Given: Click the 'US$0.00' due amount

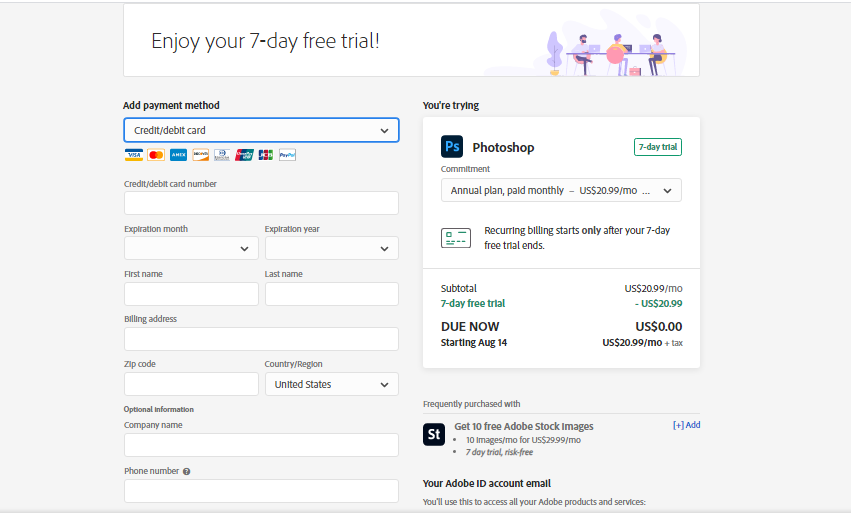Looking at the screenshot, I should (659, 327).
